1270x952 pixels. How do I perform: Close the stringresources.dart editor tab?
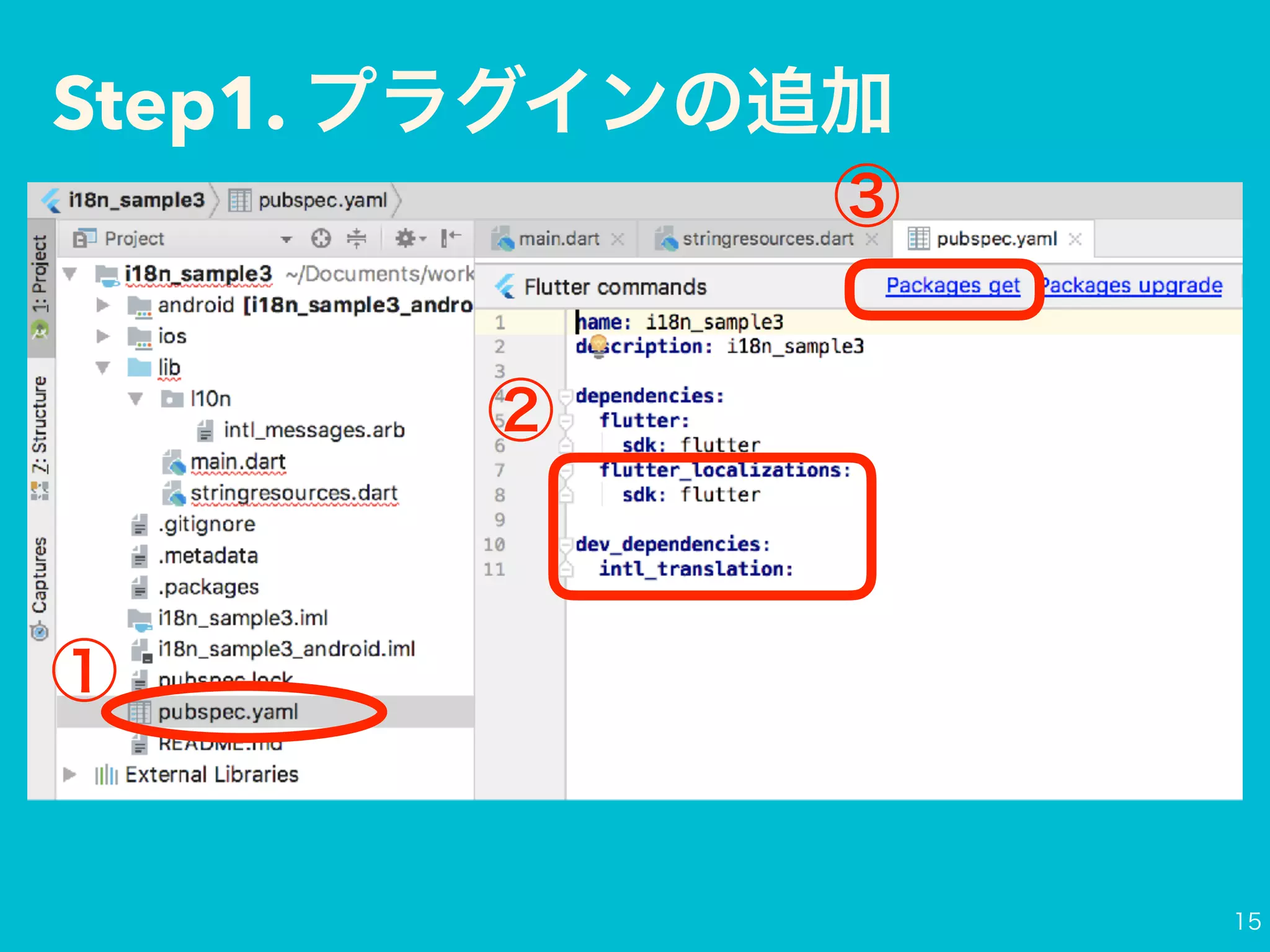(872, 239)
